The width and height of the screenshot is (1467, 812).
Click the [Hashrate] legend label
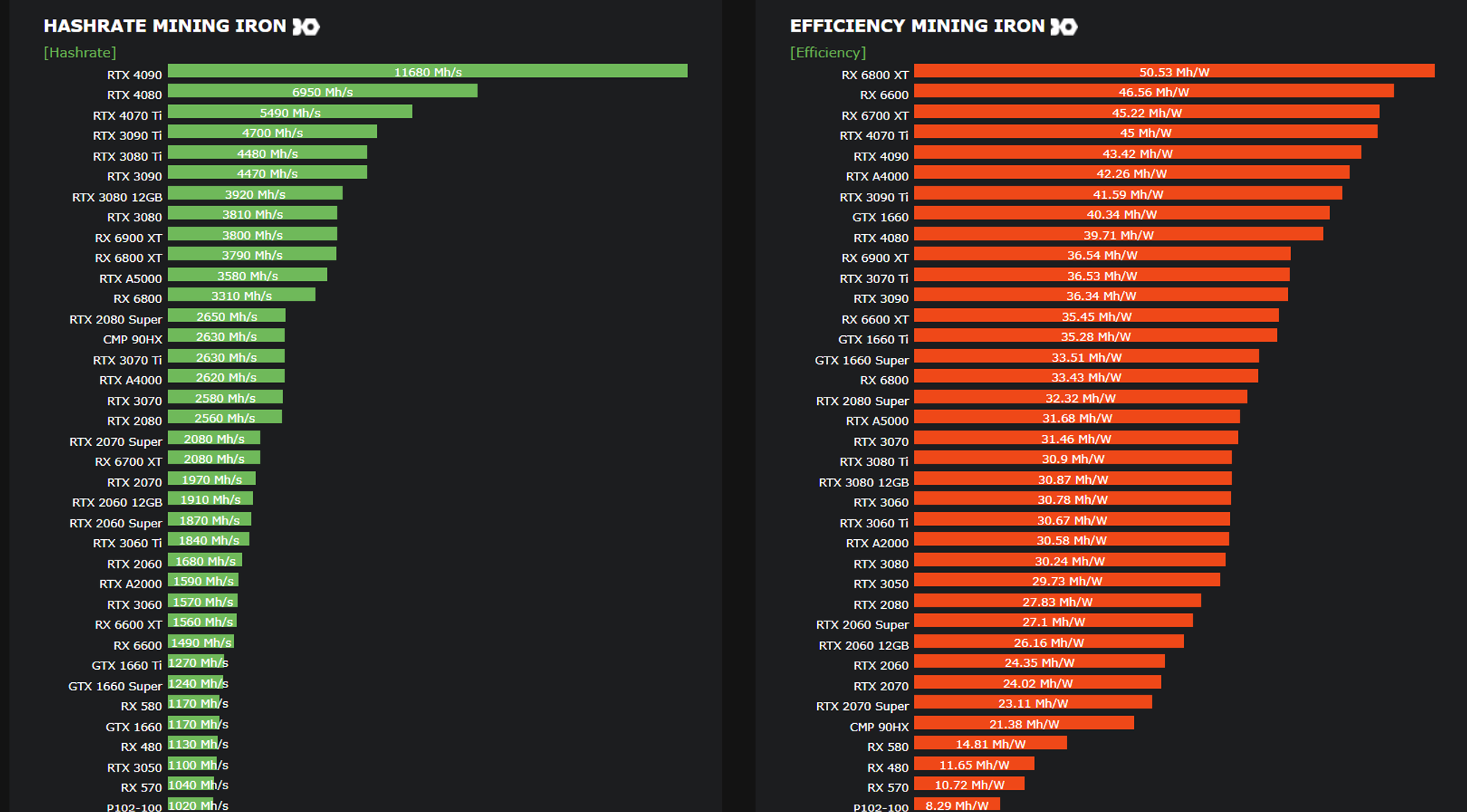coord(80,53)
